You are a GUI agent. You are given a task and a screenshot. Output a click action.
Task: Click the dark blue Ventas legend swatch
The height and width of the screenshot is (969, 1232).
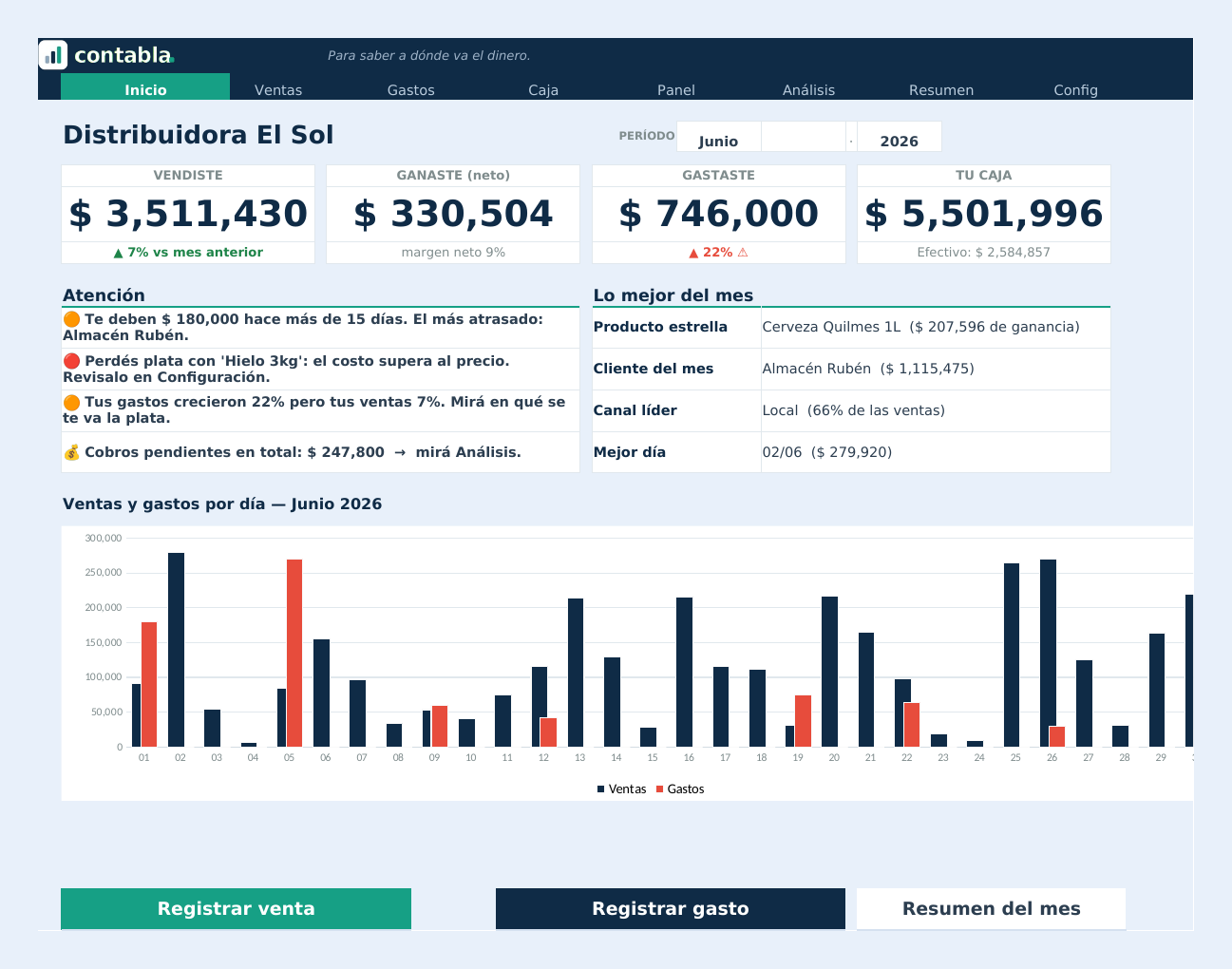pyautogui.click(x=601, y=789)
